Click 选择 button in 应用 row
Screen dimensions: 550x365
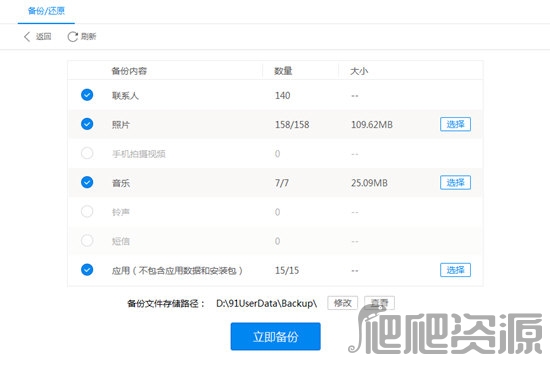[x=455, y=270]
